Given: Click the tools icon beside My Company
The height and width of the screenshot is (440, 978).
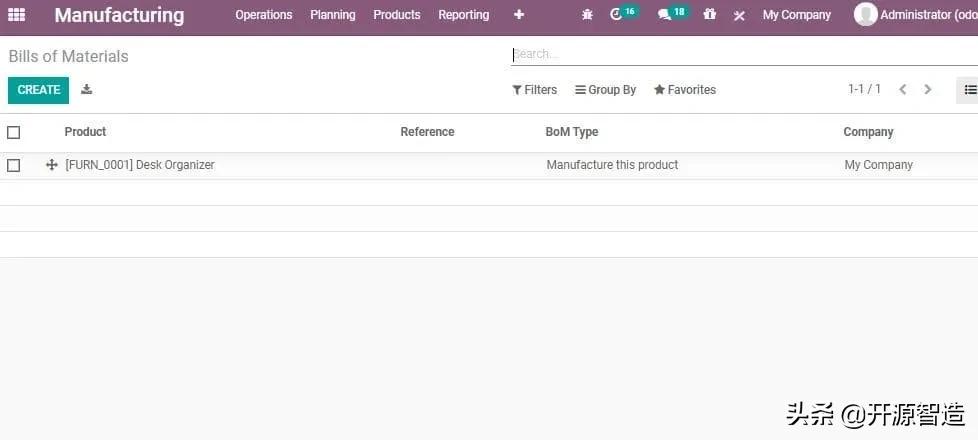Looking at the screenshot, I should click(x=739, y=16).
